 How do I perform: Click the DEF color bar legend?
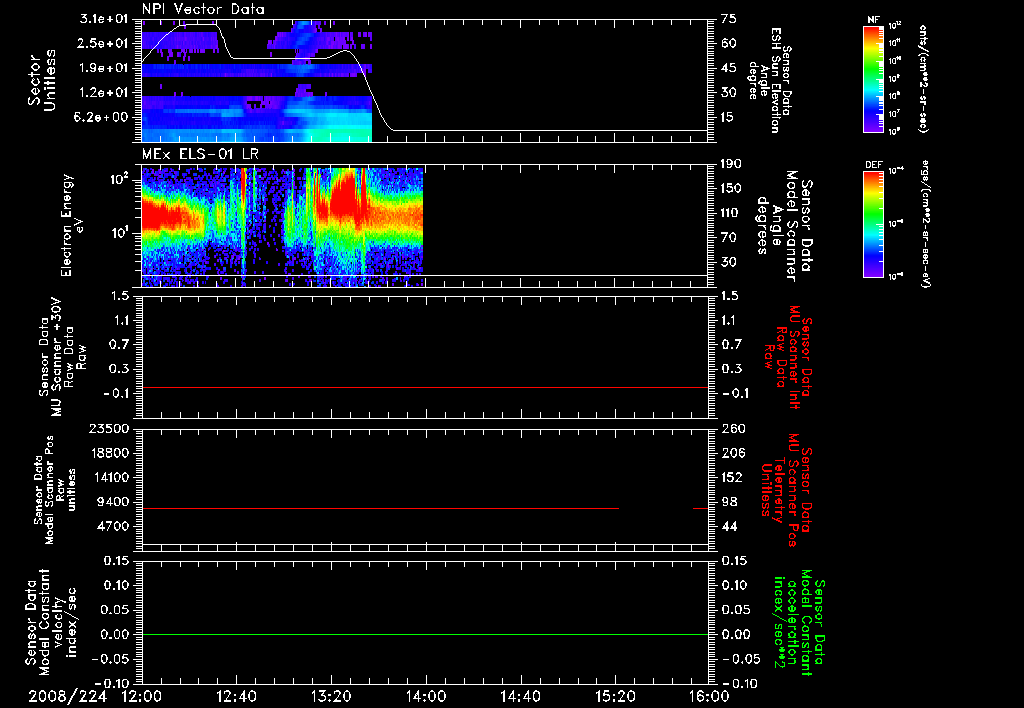[874, 224]
